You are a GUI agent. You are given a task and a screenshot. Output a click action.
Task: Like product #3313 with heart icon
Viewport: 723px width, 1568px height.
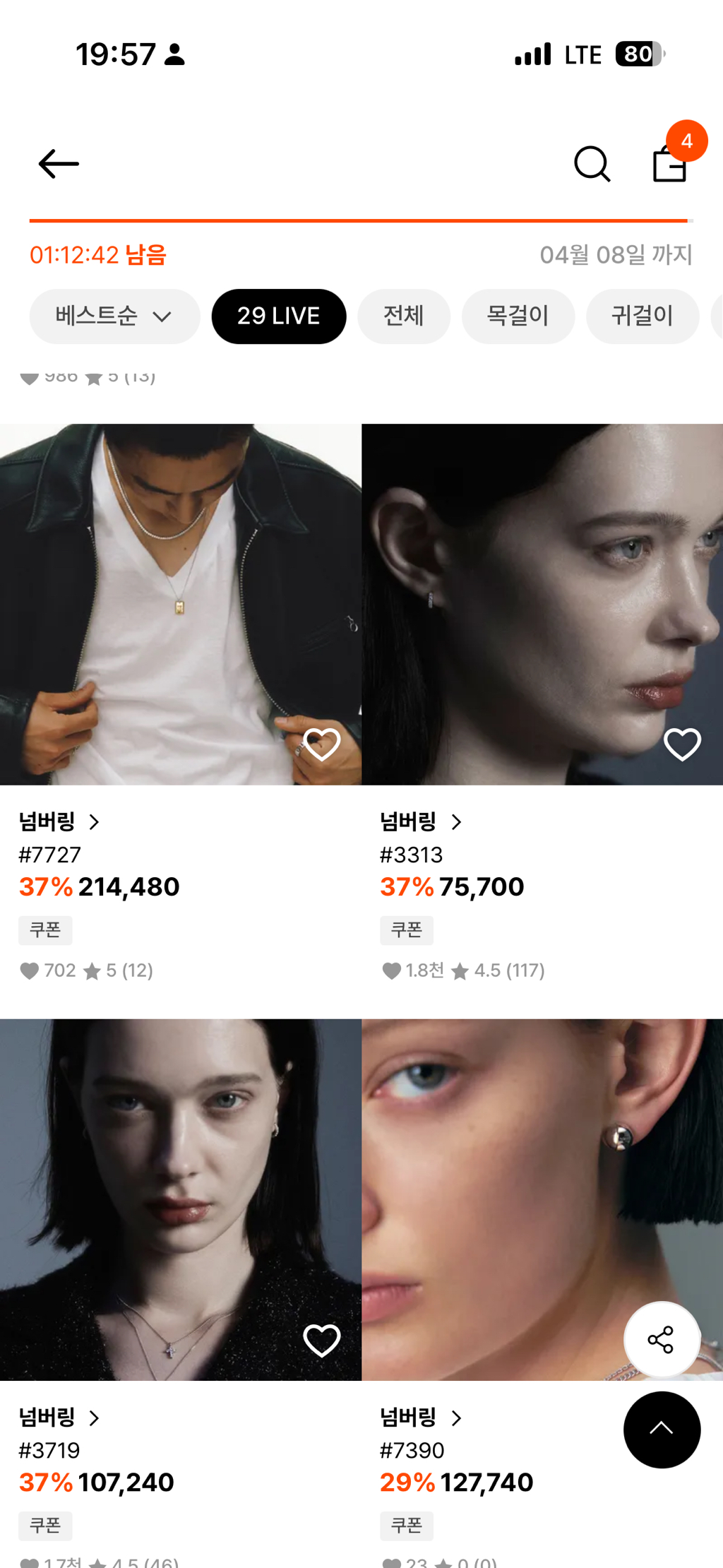click(x=682, y=744)
